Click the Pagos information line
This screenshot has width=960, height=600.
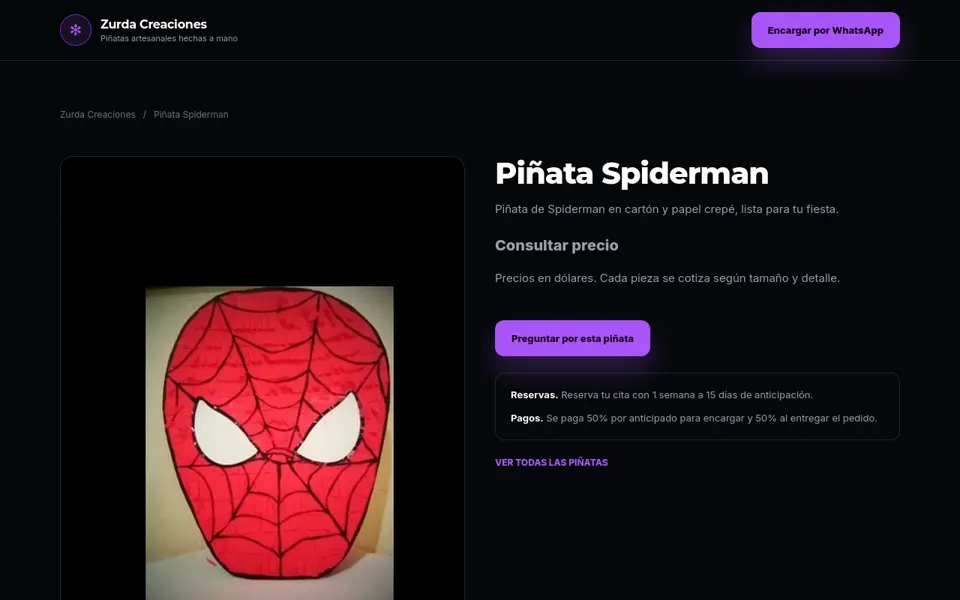[x=694, y=418]
